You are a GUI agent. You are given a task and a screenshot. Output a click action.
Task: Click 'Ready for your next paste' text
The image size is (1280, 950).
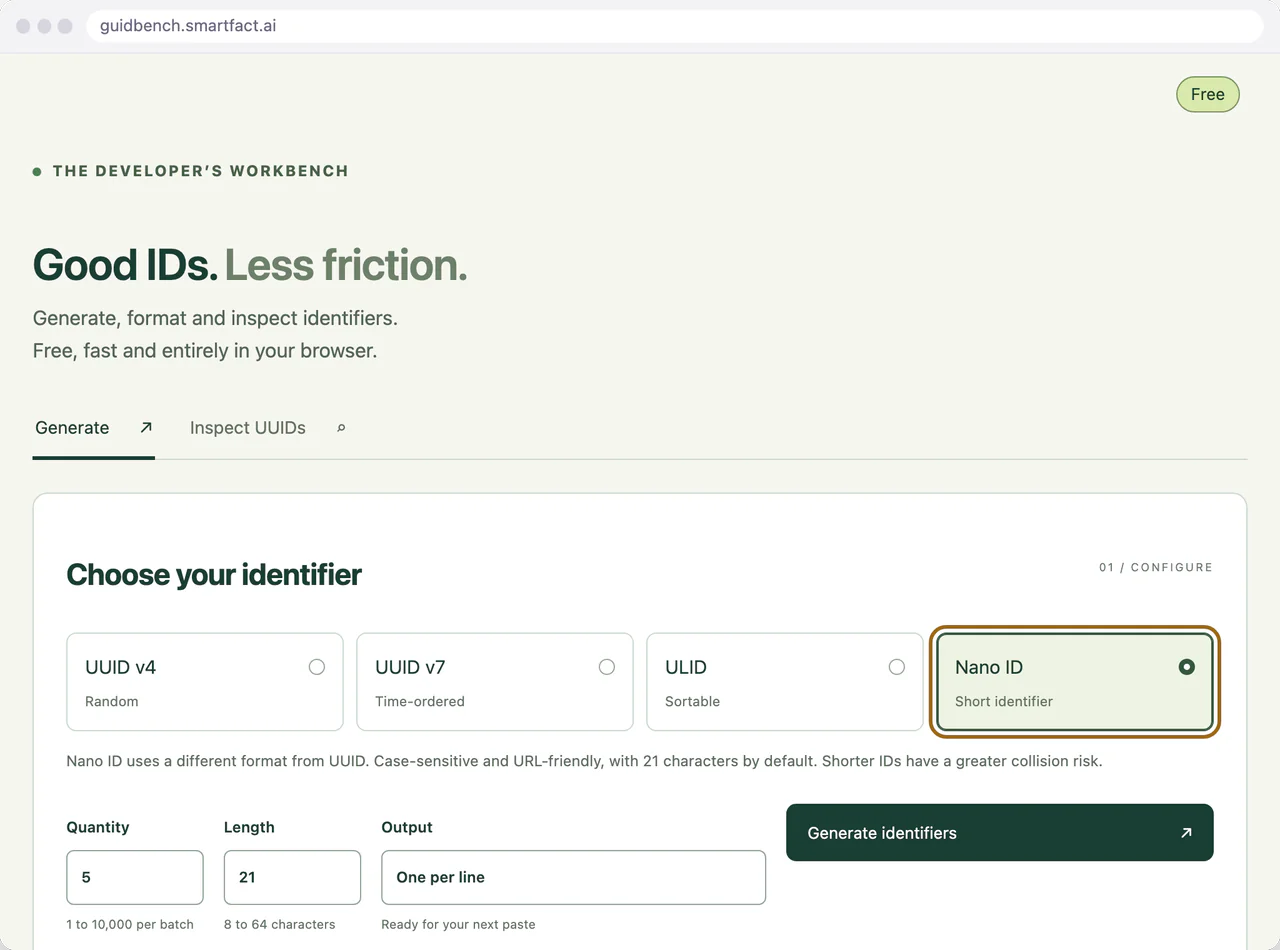[x=458, y=924]
